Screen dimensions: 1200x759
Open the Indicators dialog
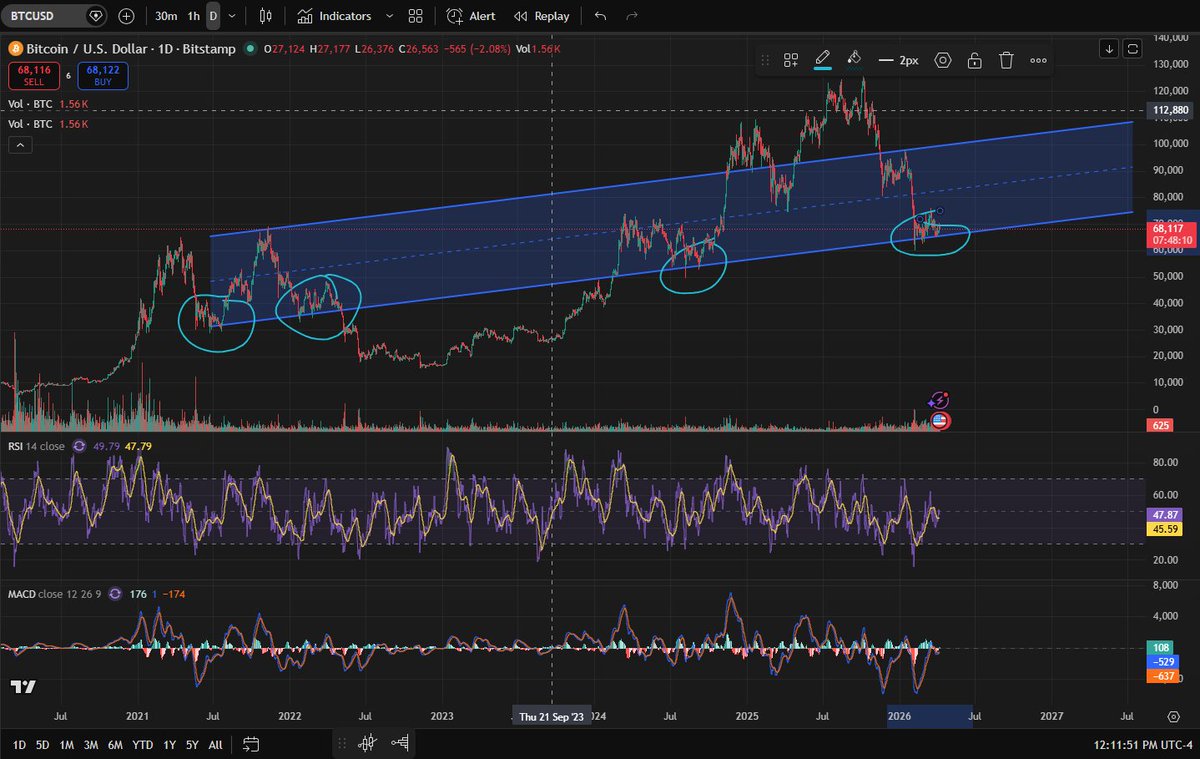click(334, 16)
